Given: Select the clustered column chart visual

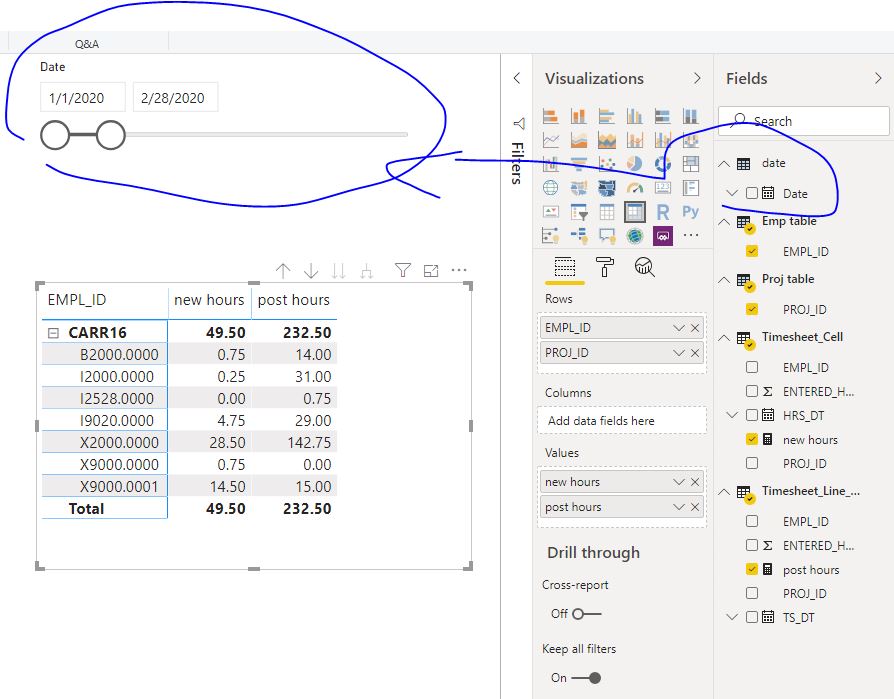Looking at the screenshot, I should tap(635, 116).
